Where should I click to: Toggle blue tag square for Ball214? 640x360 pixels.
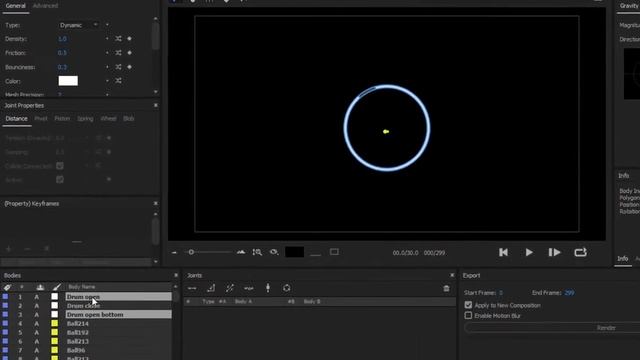pyautogui.click(x=5, y=323)
